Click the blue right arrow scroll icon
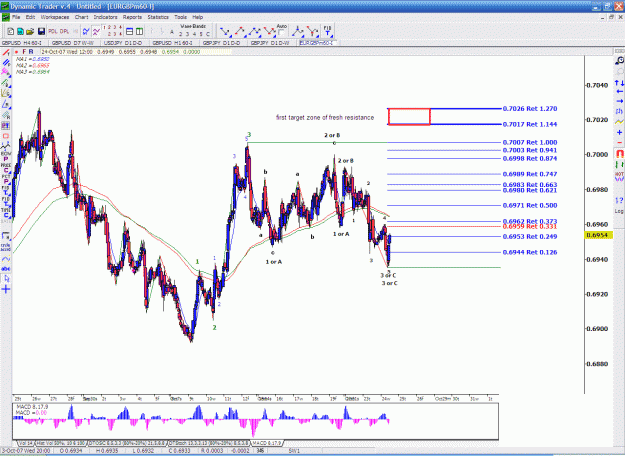The image size is (625, 456). point(619,101)
